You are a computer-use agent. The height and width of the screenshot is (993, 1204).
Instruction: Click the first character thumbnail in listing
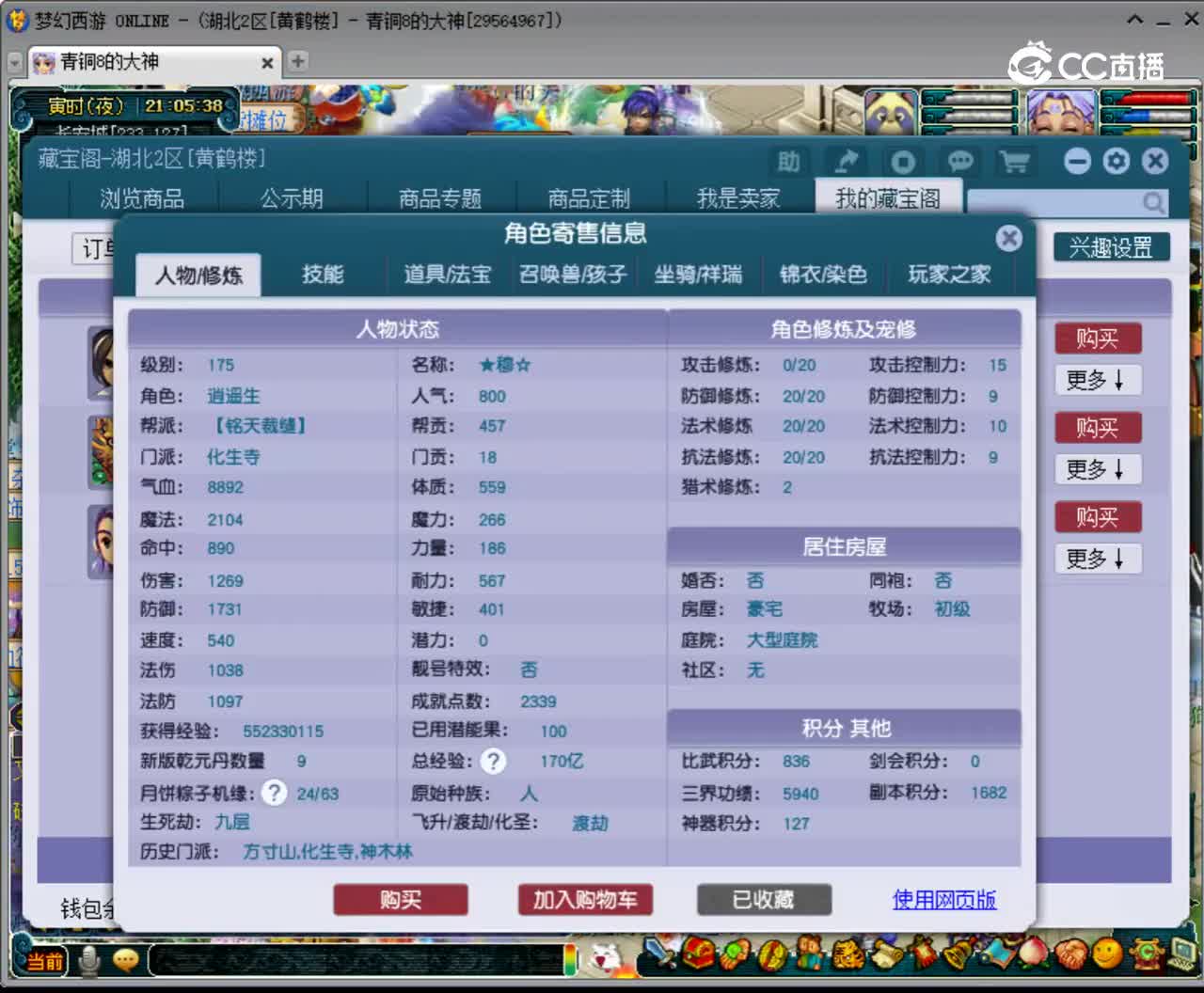coord(101,363)
